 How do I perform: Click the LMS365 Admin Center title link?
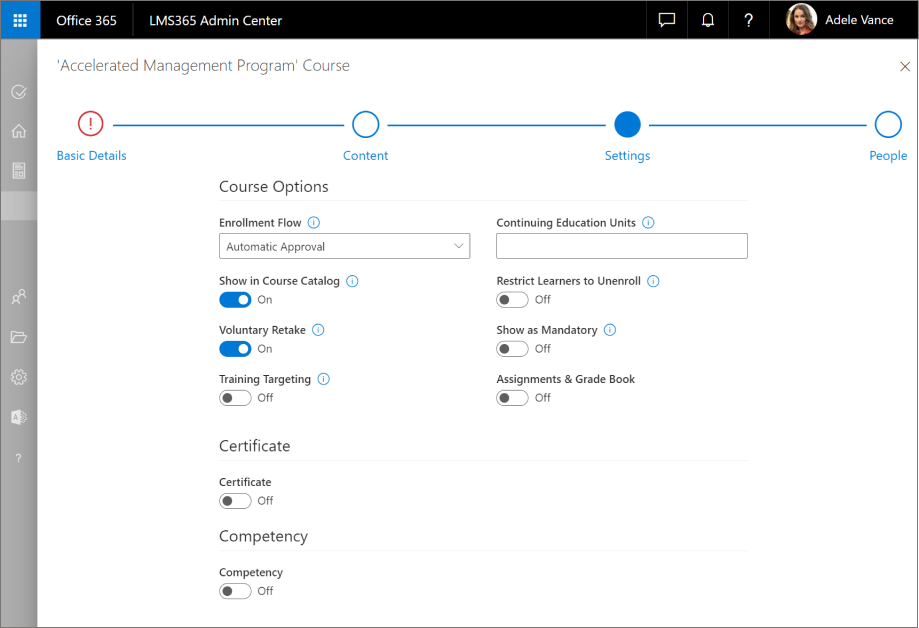coord(215,20)
